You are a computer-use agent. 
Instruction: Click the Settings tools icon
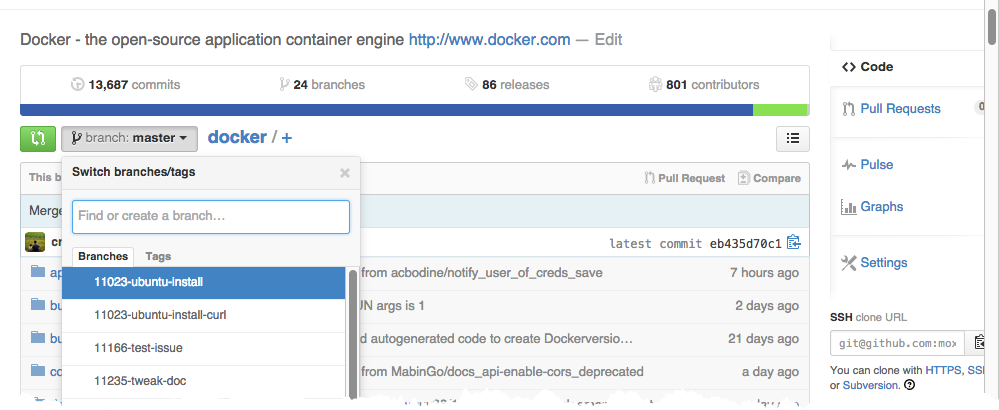[x=849, y=263]
